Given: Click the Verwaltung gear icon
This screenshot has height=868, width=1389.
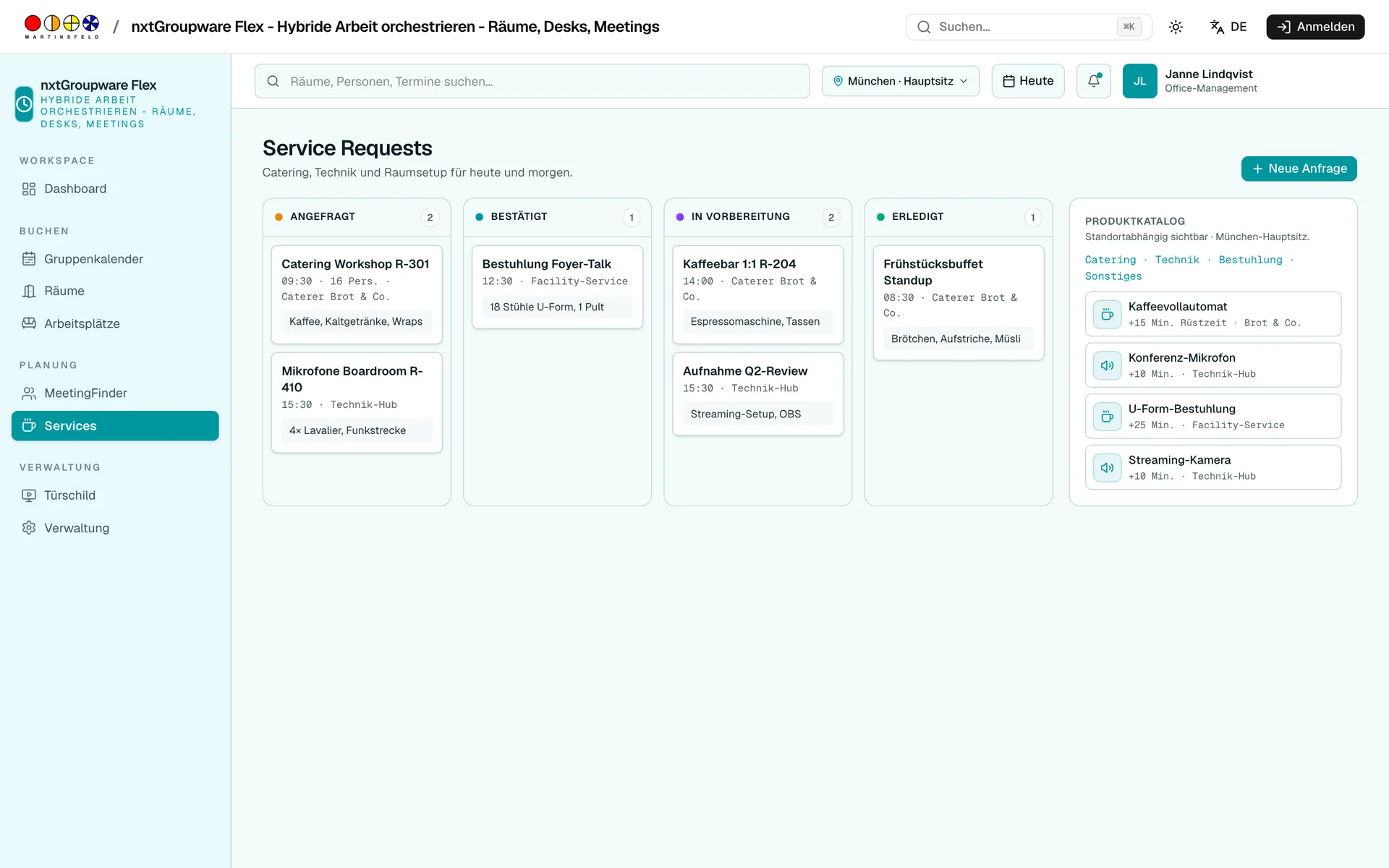Looking at the screenshot, I should pos(29,528).
